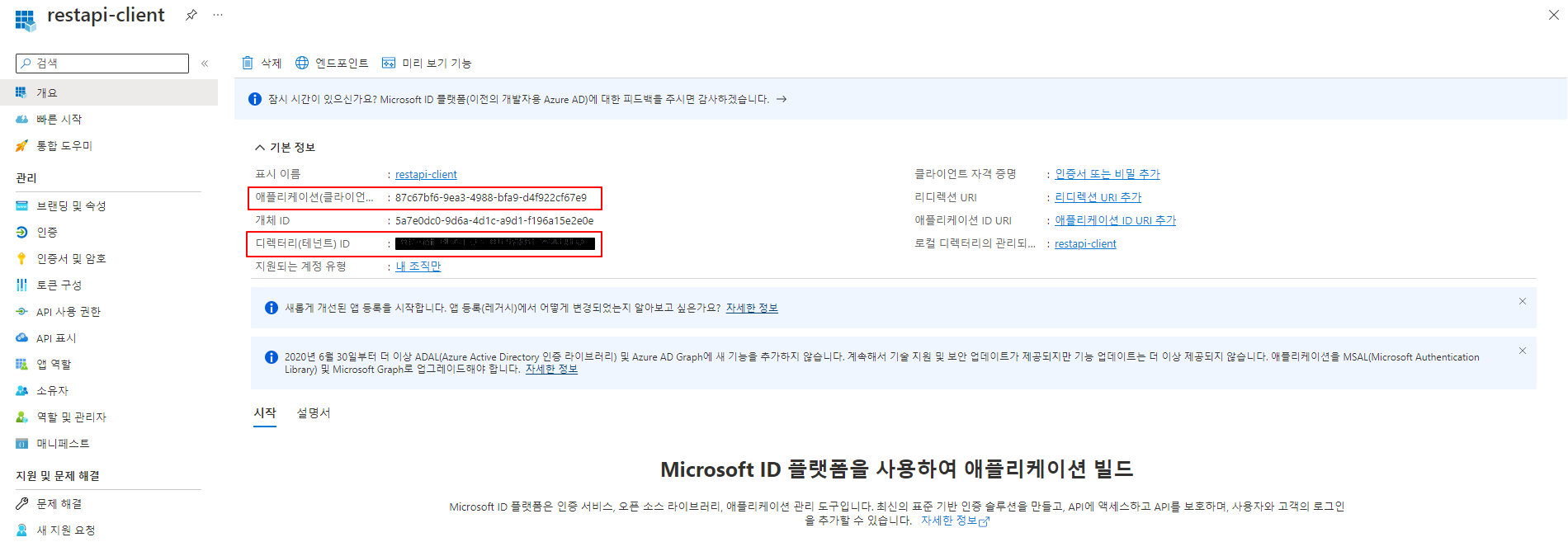Open 엔드포인트 from the toolbar
This screenshot has height=542, width=1568.
(x=332, y=63)
